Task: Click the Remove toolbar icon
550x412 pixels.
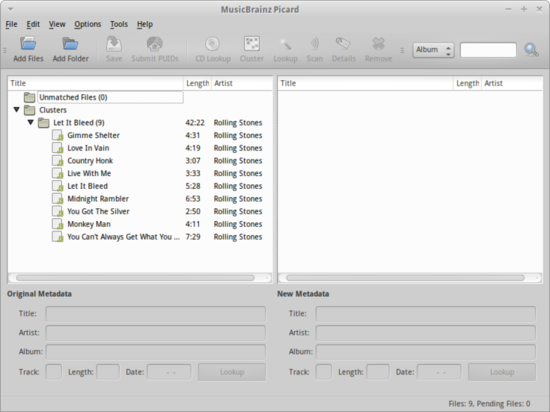Action: [378, 44]
